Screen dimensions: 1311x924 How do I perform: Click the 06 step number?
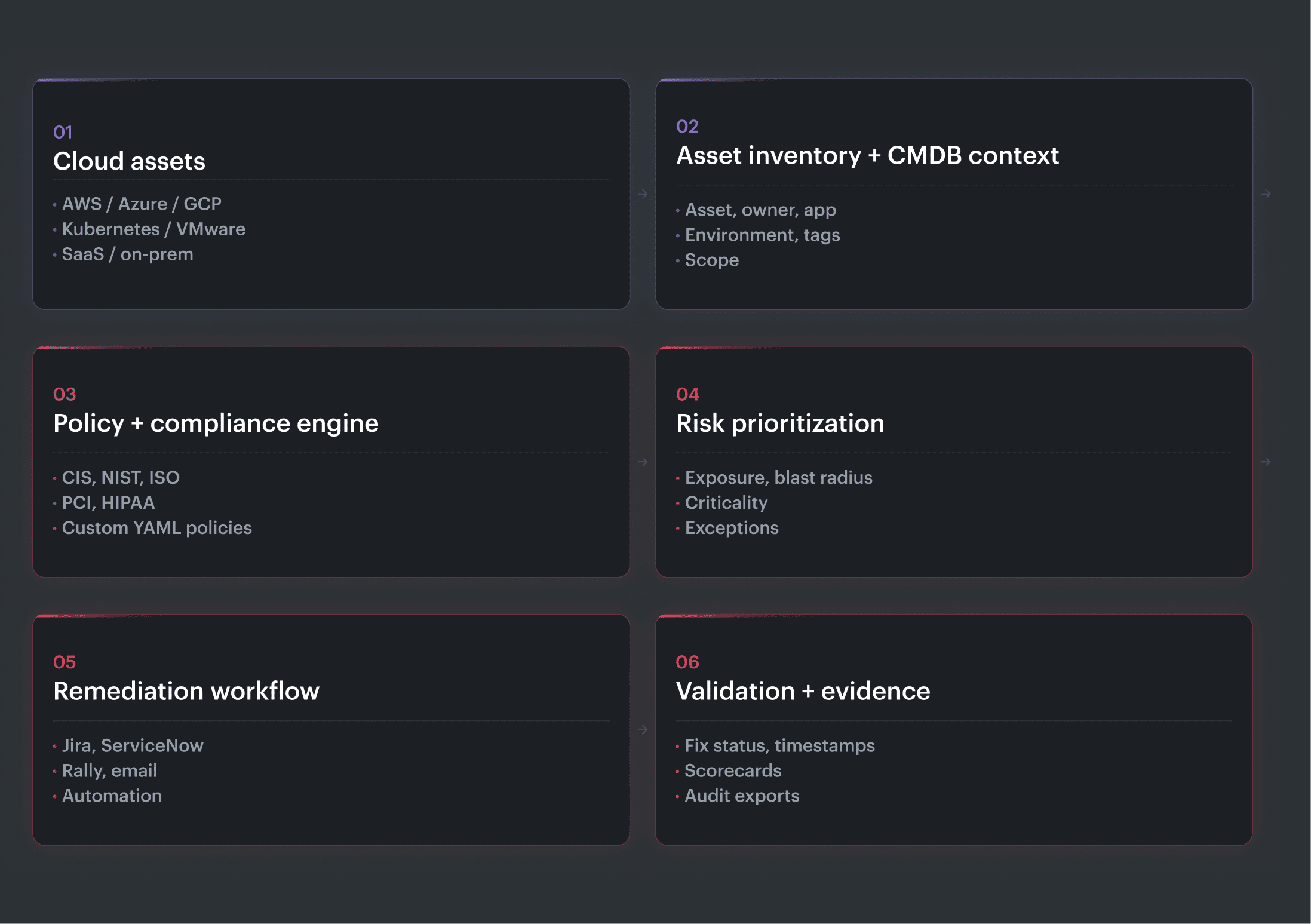(687, 662)
